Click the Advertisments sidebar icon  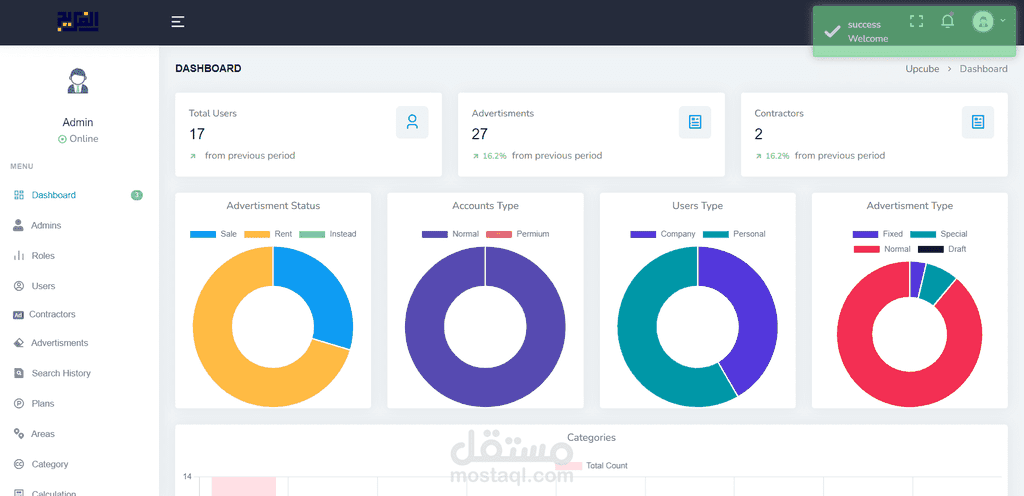coord(18,343)
